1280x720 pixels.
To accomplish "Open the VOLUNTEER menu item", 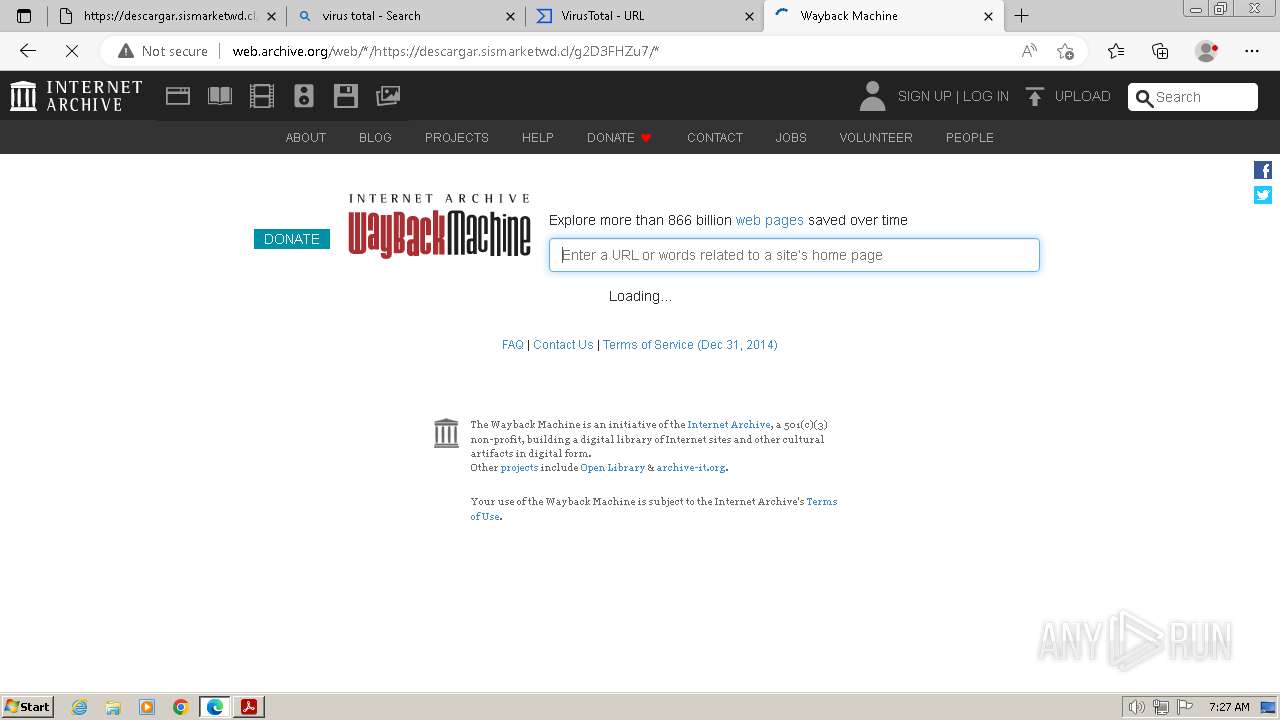I will click(876, 137).
